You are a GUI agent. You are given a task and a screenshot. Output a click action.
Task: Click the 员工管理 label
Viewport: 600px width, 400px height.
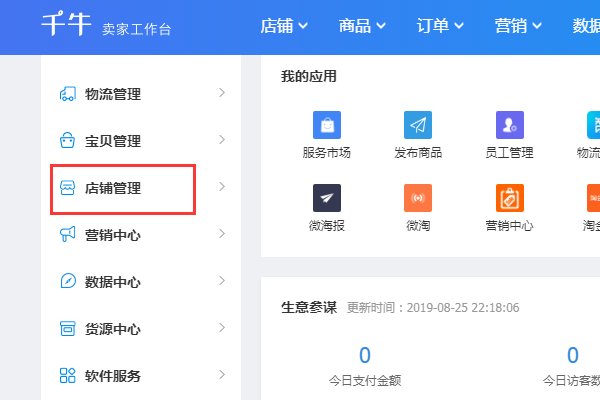click(509, 153)
